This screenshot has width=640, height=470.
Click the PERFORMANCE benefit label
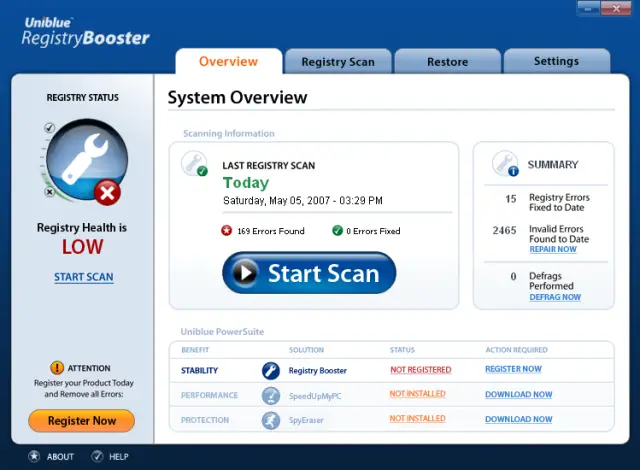click(x=209, y=395)
